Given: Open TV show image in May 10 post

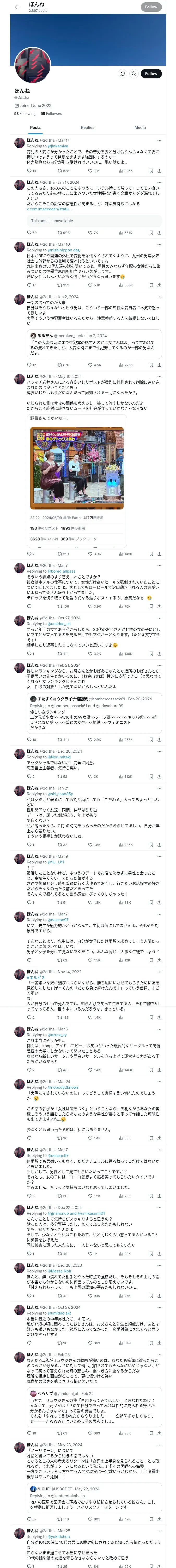Looking at the screenshot, I should click(x=76, y=468).
